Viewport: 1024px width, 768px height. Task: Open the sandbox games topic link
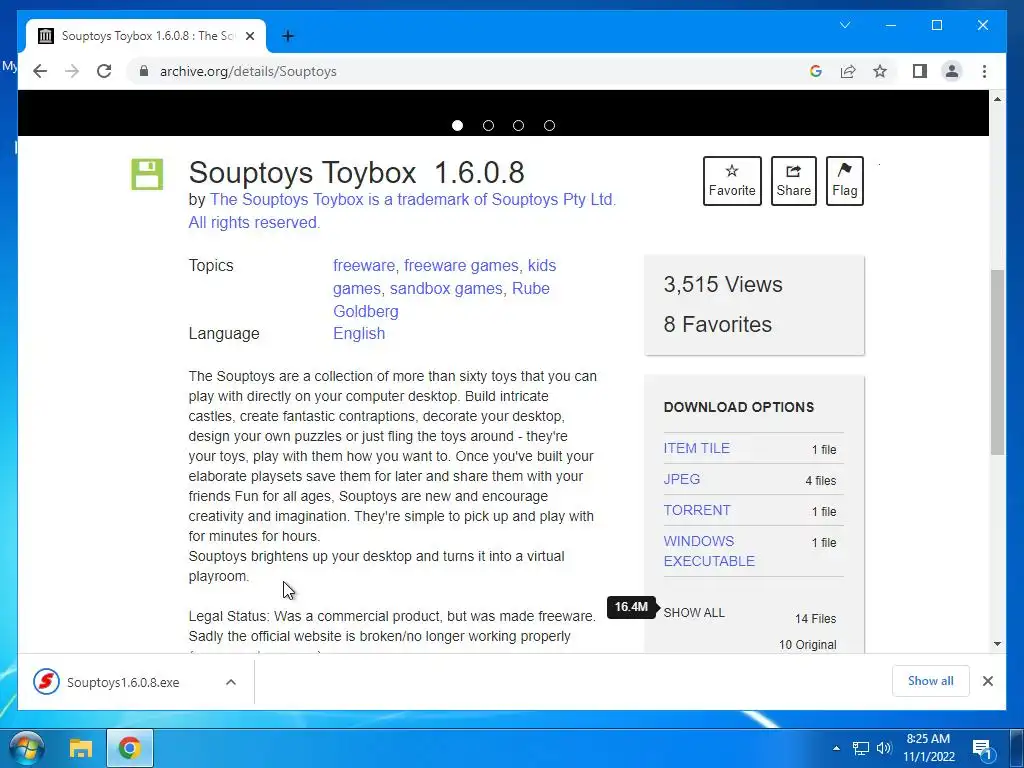(446, 288)
